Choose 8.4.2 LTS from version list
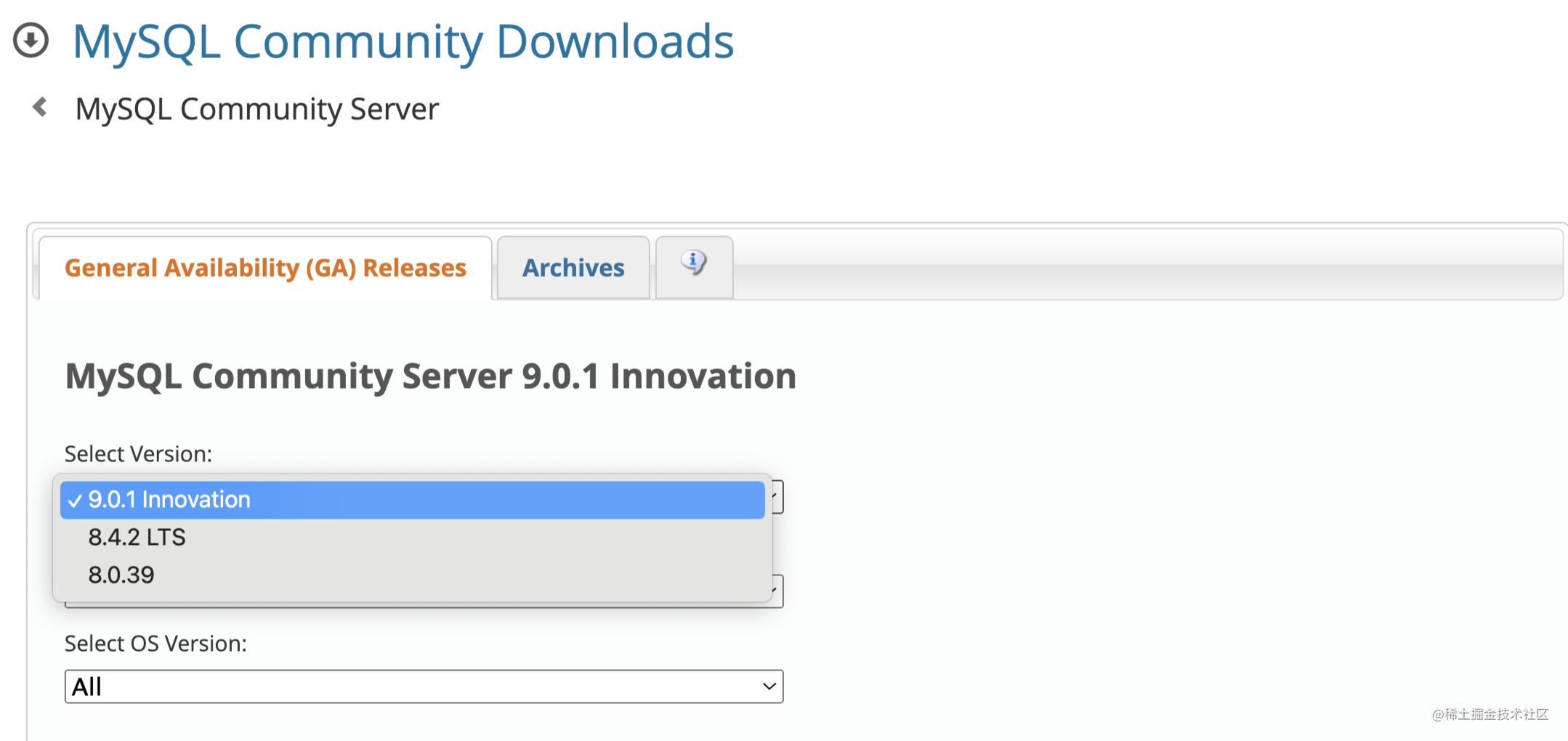Image resolution: width=1568 pixels, height=741 pixels. (137, 538)
